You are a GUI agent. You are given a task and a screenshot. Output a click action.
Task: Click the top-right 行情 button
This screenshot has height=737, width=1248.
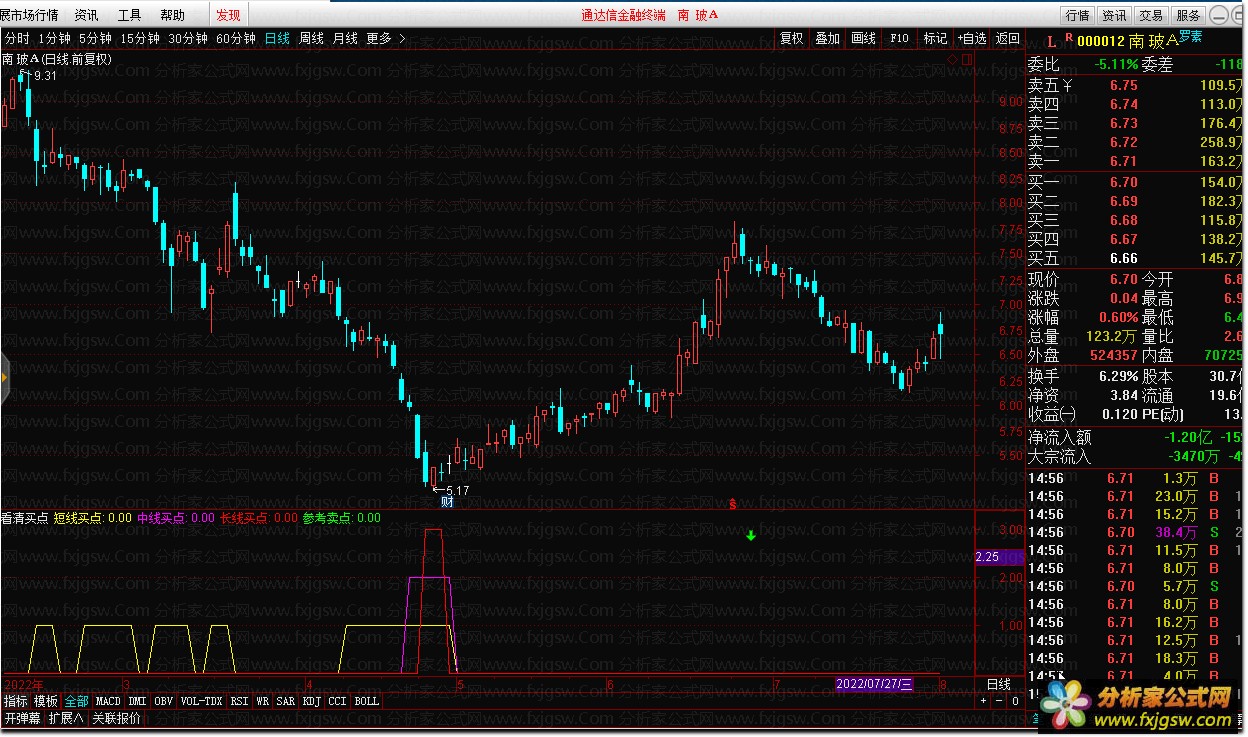pos(1077,15)
